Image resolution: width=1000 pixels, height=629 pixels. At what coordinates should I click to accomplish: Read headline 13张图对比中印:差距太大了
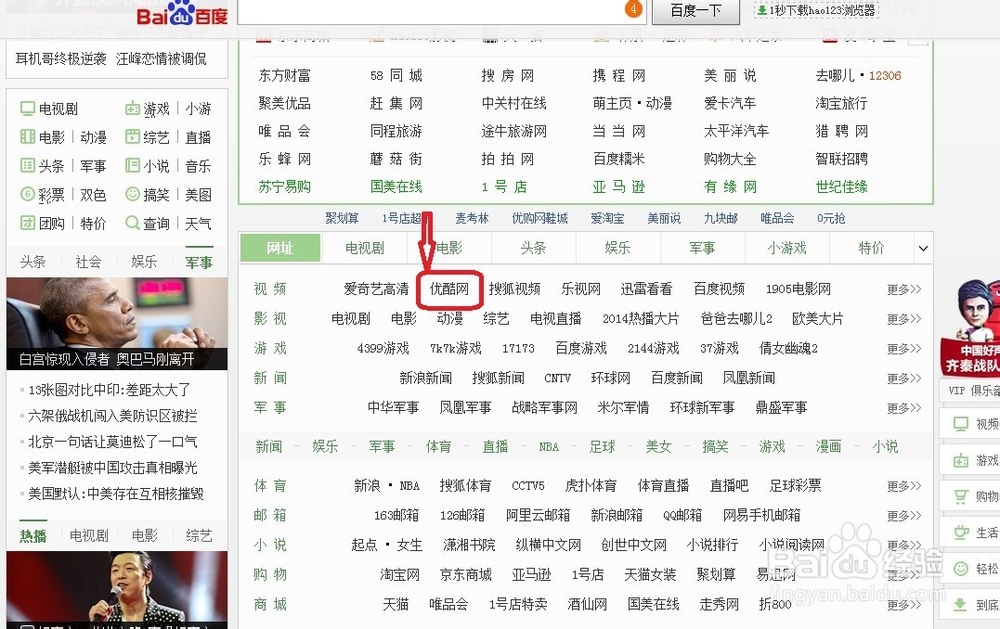[x=109, y=390]
